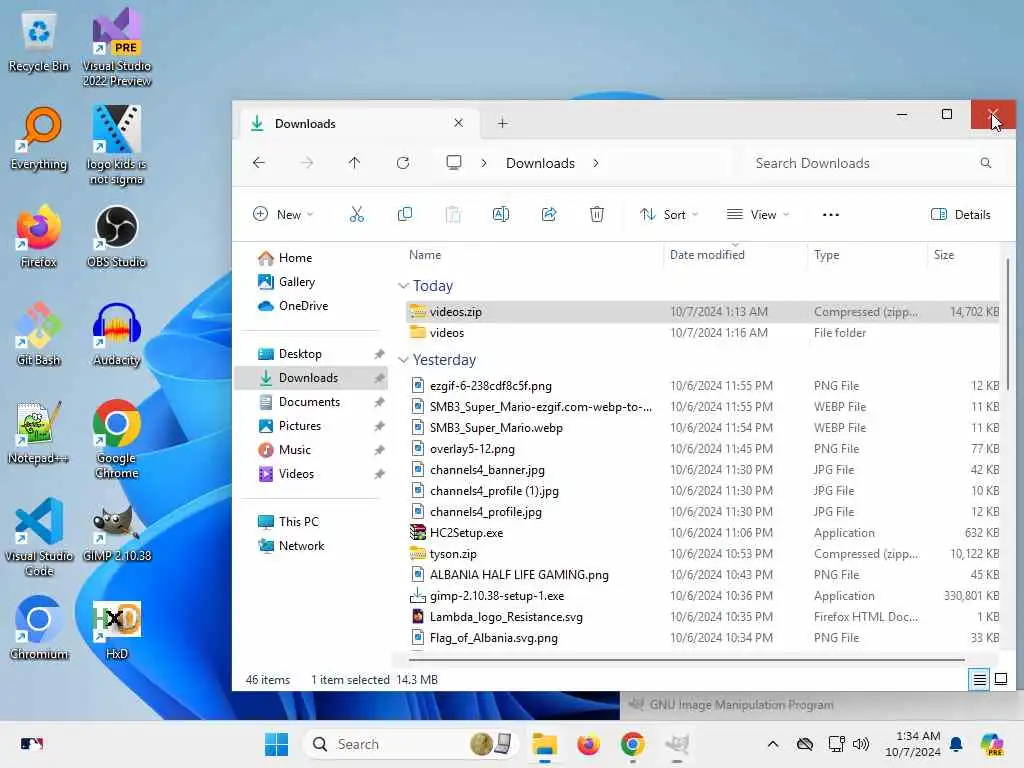The image size is (1024, 768).
Task: Sort by Date modified column header
Action: point(735,255)
